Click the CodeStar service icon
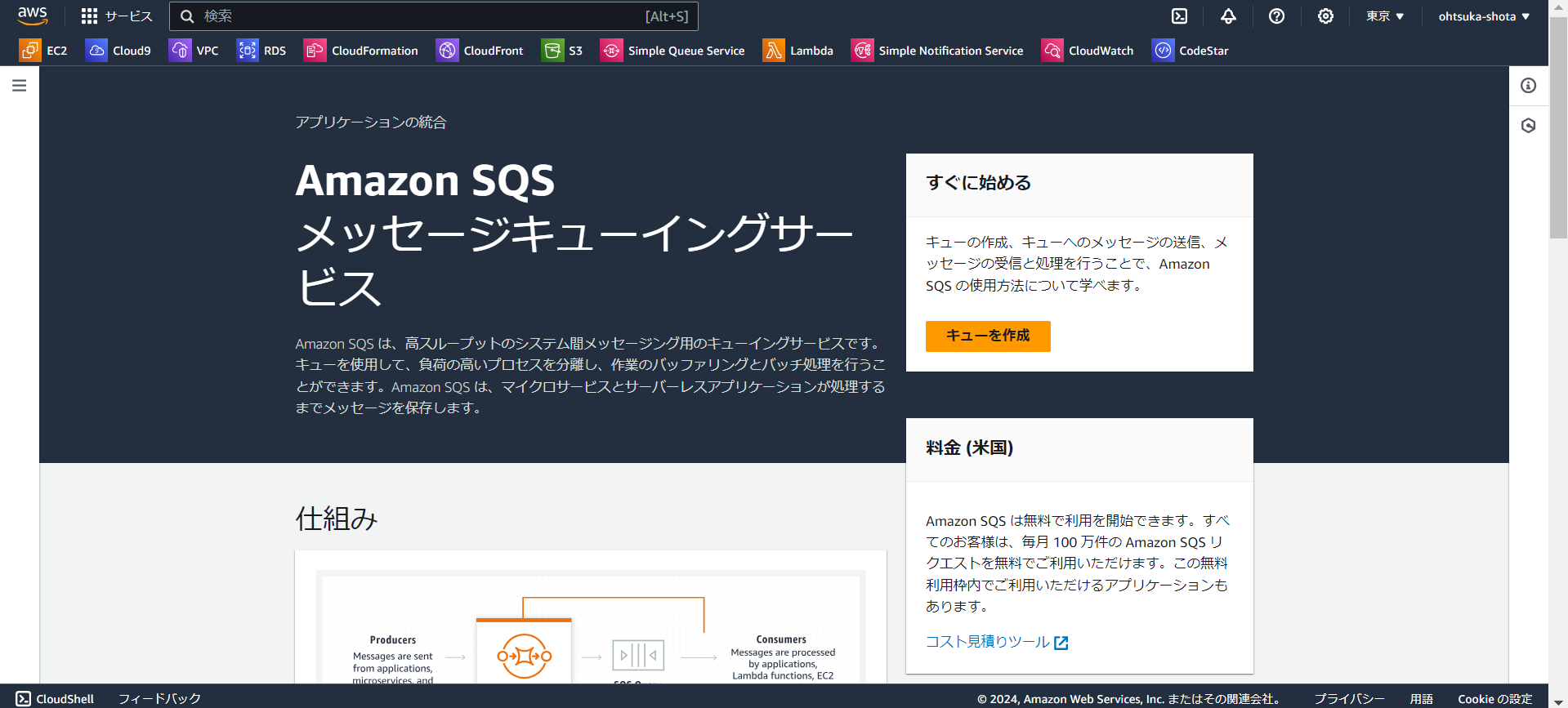The width and height of the screenshot is (1568, 708). click(1163, 51)
